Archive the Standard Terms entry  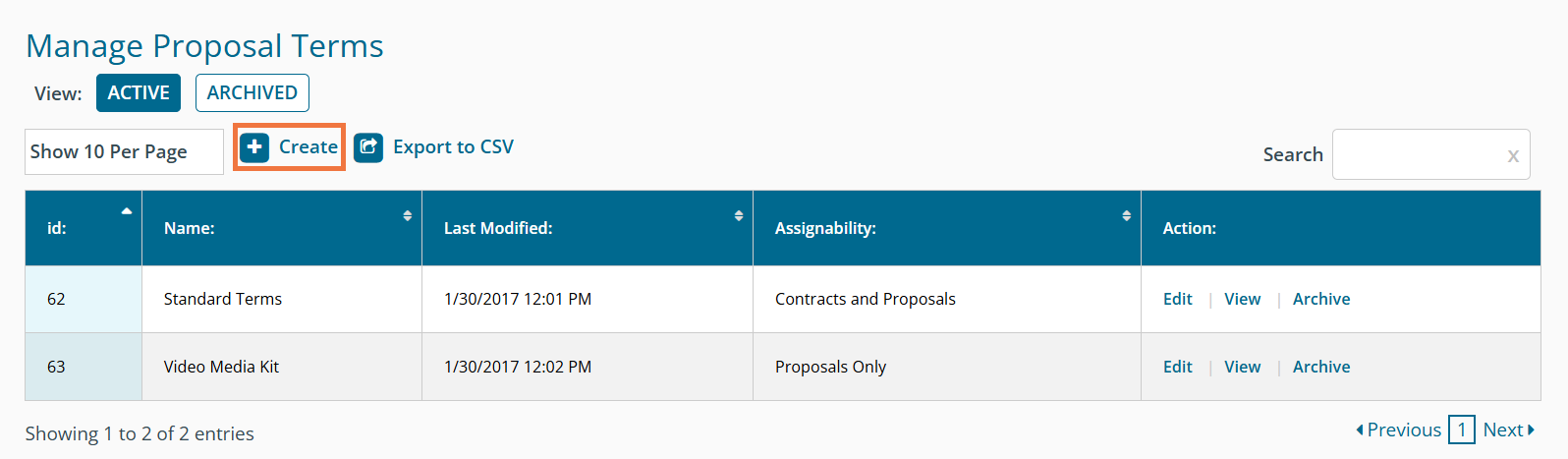pyautogui.click(x=1320, y=299)
